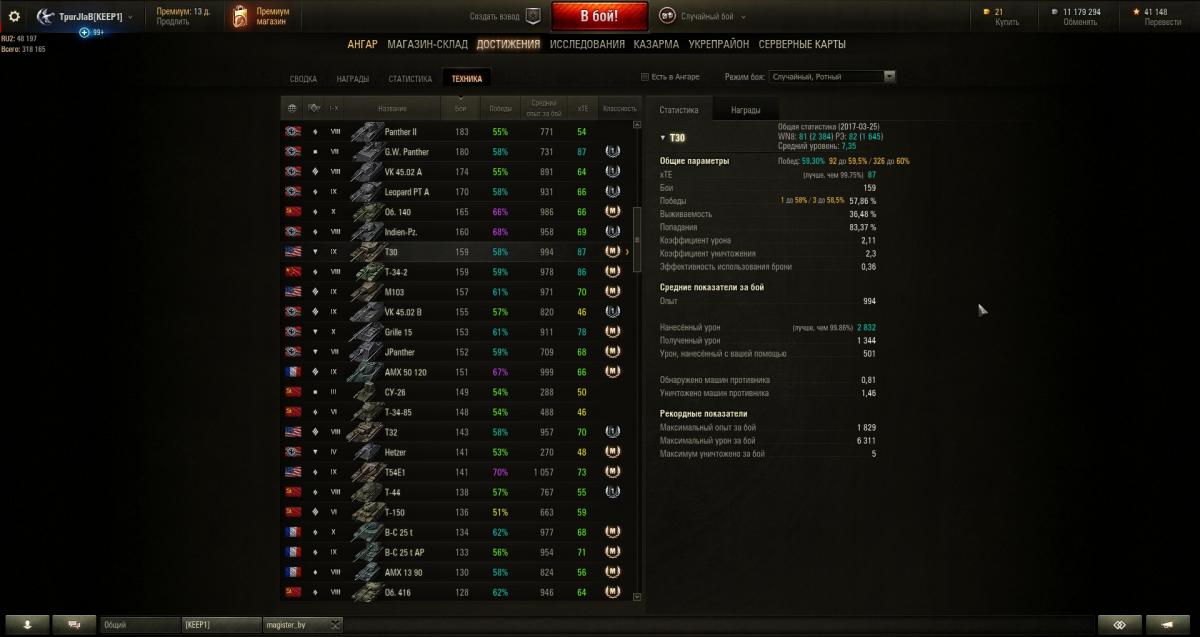Click the mastery badge for T30
1200x637 pixels.
[612, 252]
